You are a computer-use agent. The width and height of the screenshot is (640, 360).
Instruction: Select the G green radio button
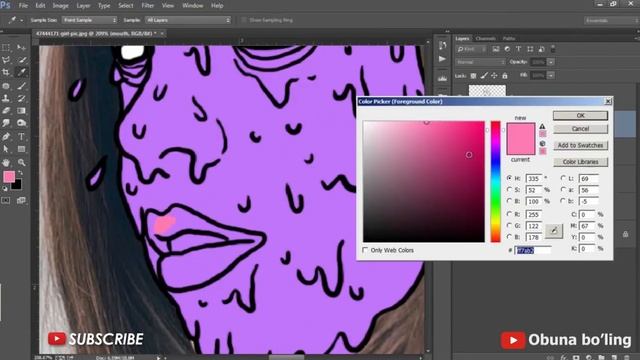[x=509, y=225]
